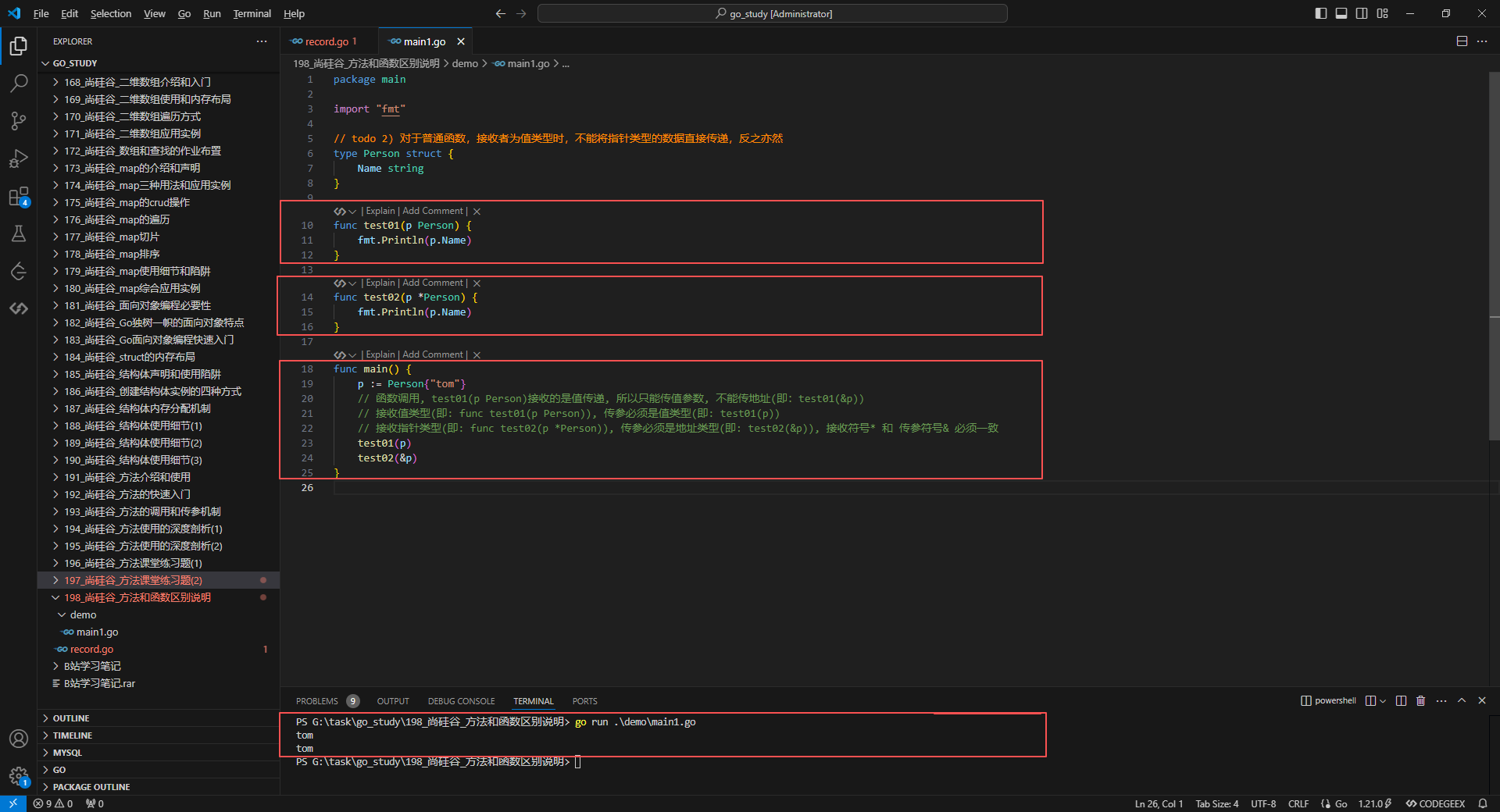
Task: Open the File menu
Action: pyautogui.click(x=41, y=13)
